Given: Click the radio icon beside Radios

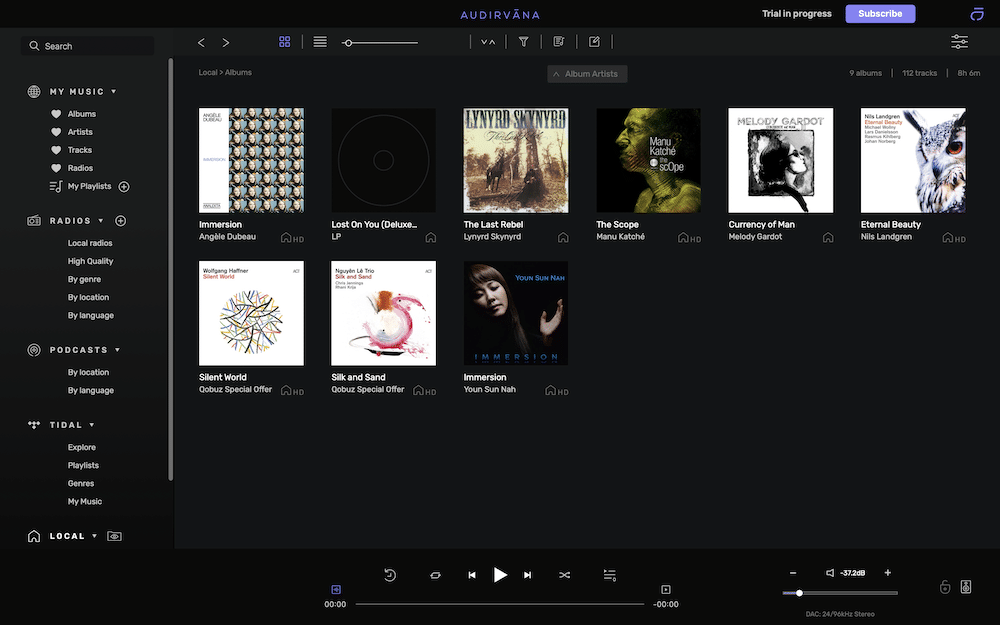Looking at the screenshot, I should (34, 221).
